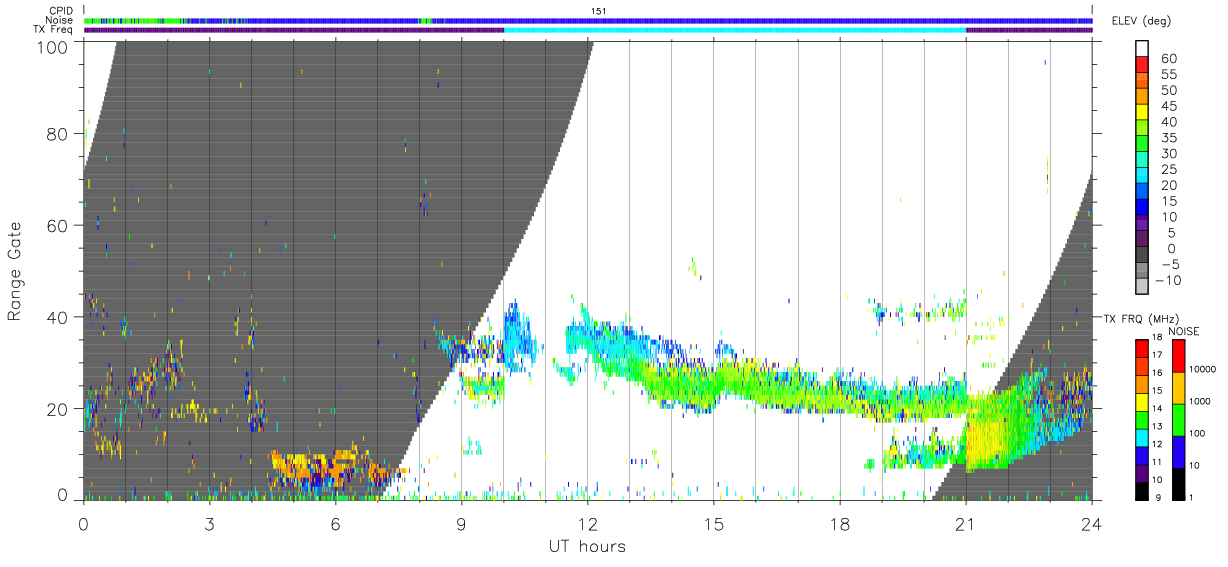
Task: Click the 35 label on the ELEV scale
Action: [x=1170, y=138]
